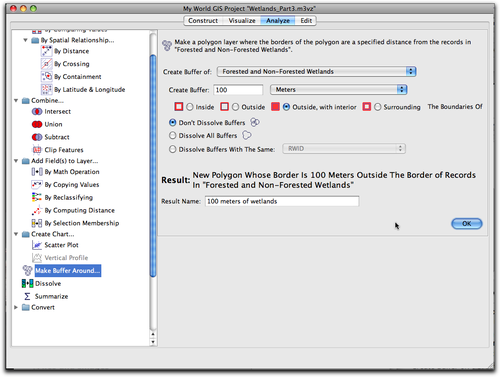Click the By Latitude & Longitude icon

click(46, 89)
